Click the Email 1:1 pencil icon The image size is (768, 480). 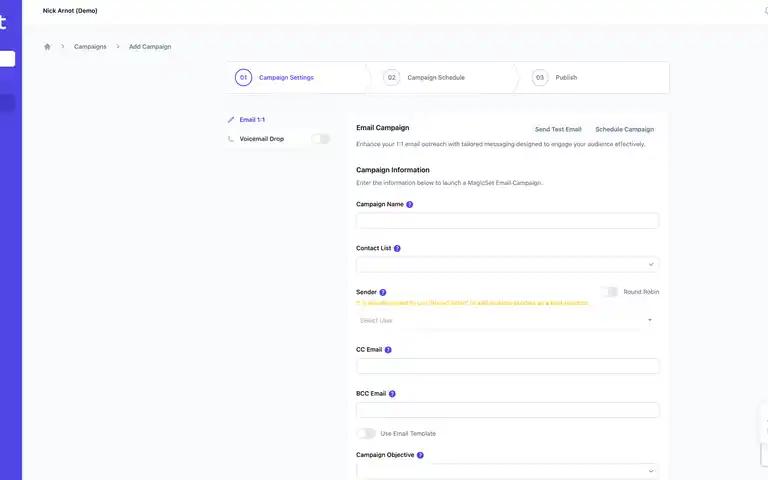coord(231,120)
